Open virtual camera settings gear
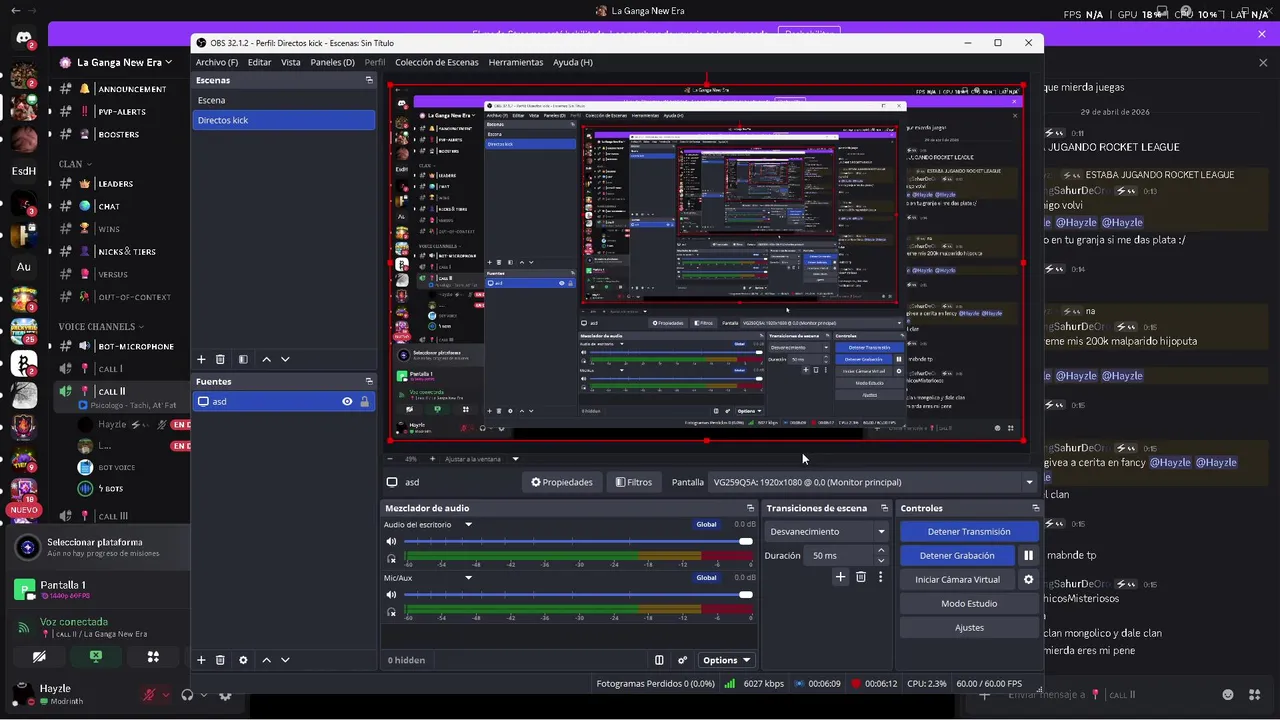This screenshot has height=720, width=1280. pyautogui.click(x=1028, y=579)
